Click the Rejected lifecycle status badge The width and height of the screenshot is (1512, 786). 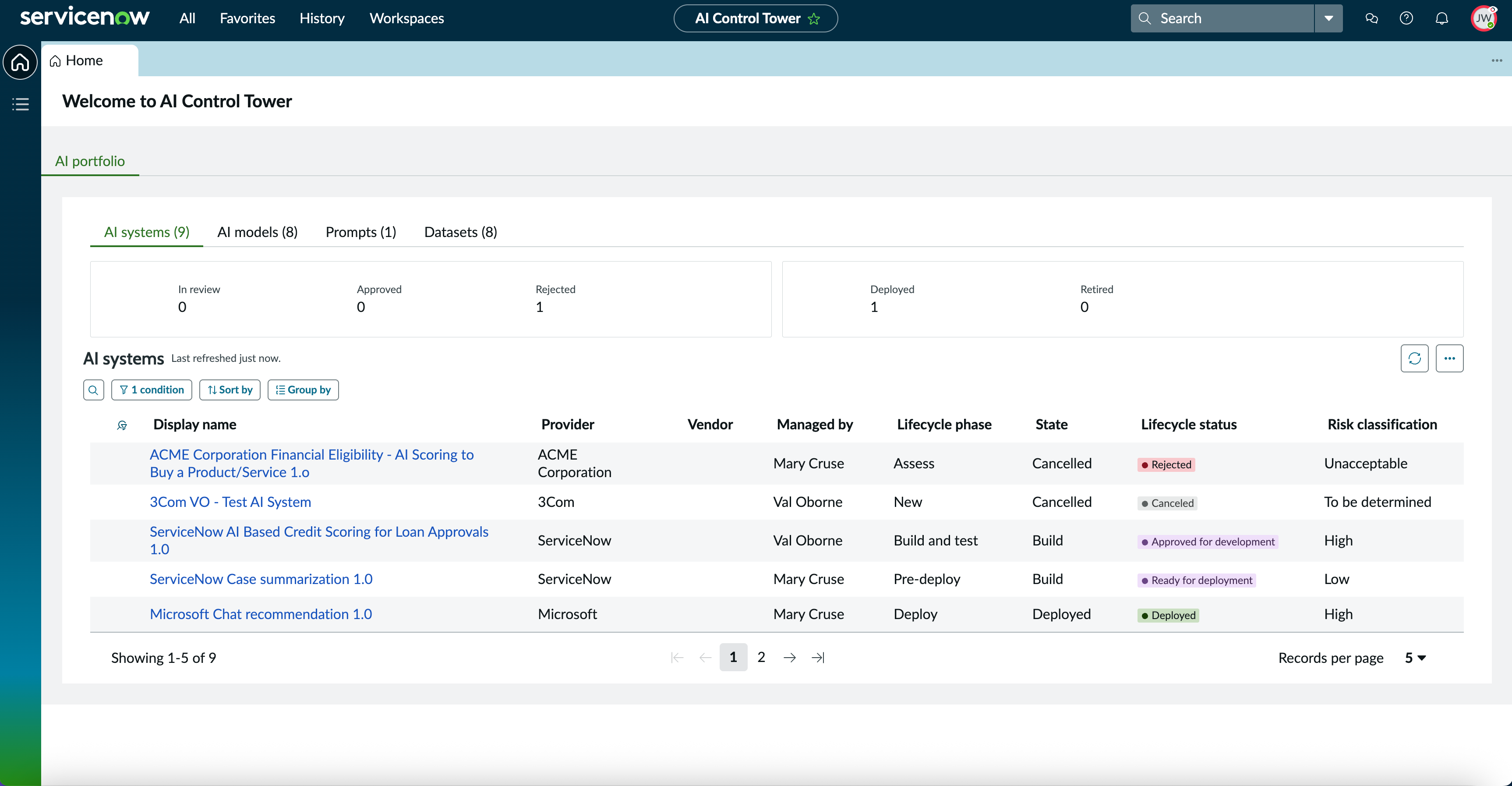(1166, 464)
